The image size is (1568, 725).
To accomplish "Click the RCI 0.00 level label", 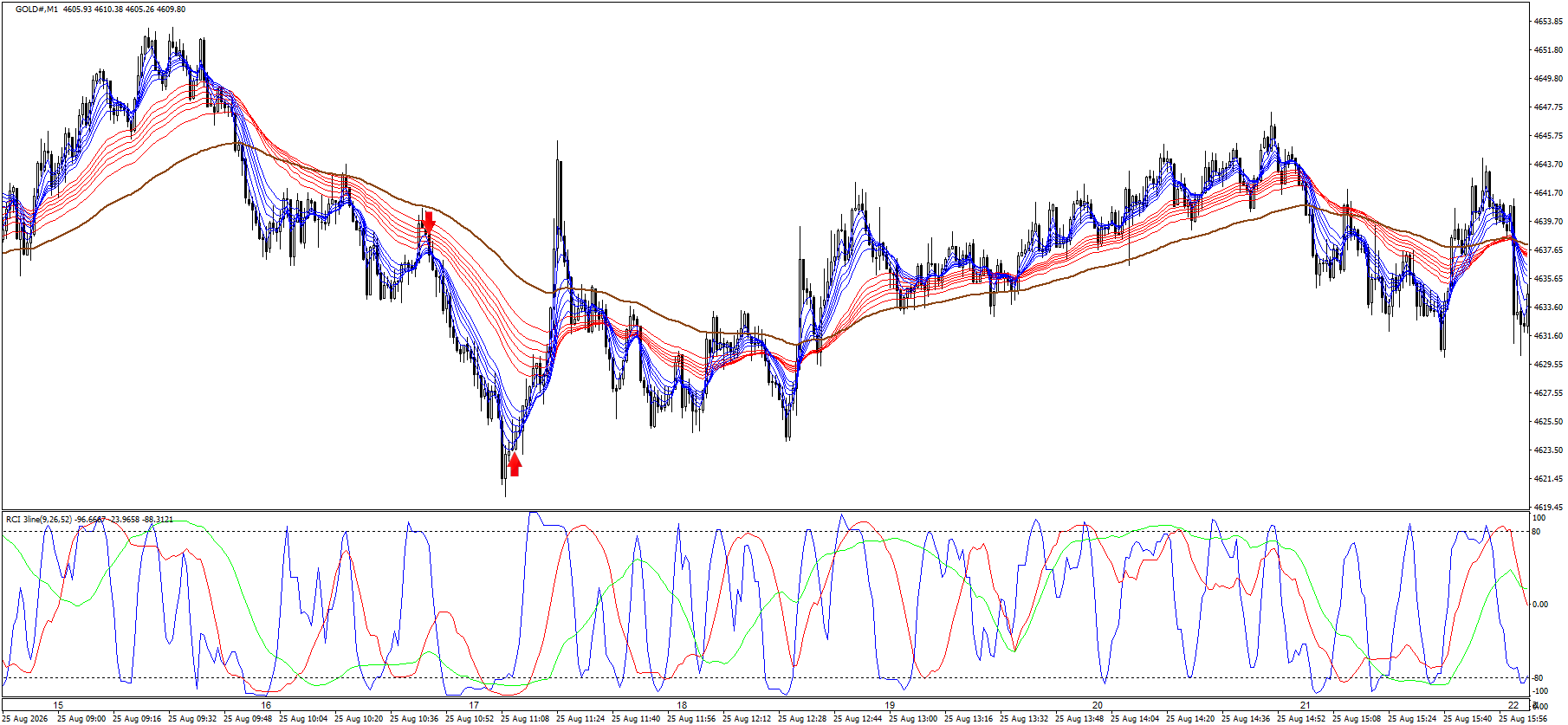I will point(1540,605).
